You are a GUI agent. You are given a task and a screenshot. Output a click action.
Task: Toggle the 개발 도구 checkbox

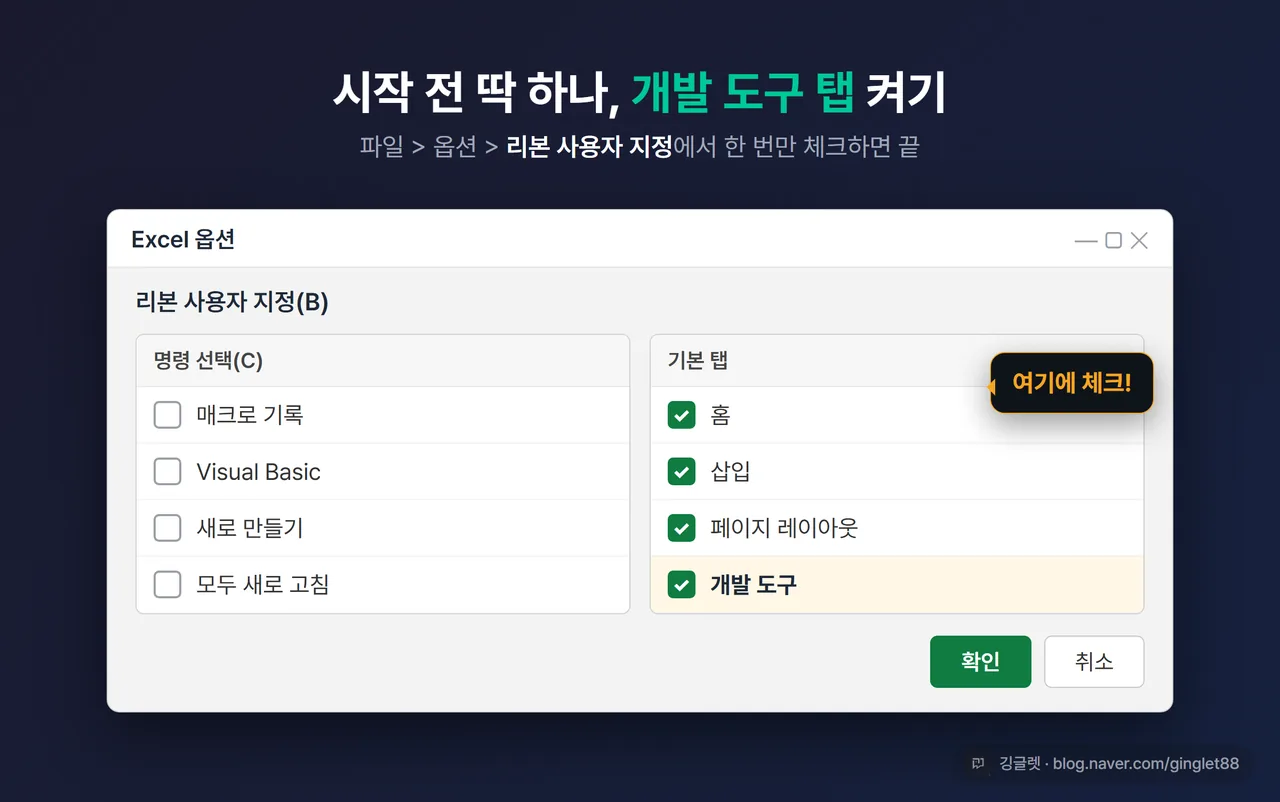(x=681, y=585)
